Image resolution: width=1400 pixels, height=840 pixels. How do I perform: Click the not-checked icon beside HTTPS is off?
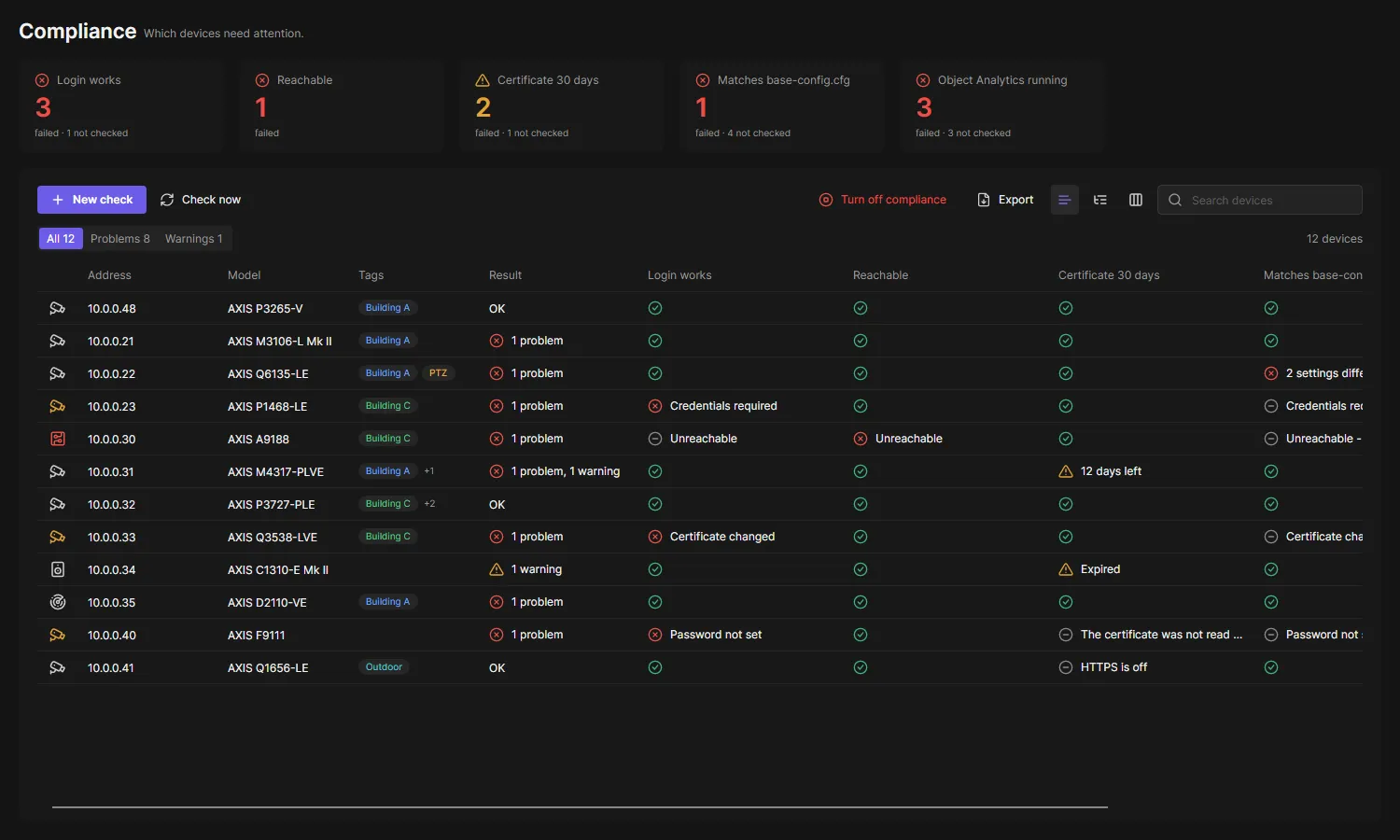1066,667
